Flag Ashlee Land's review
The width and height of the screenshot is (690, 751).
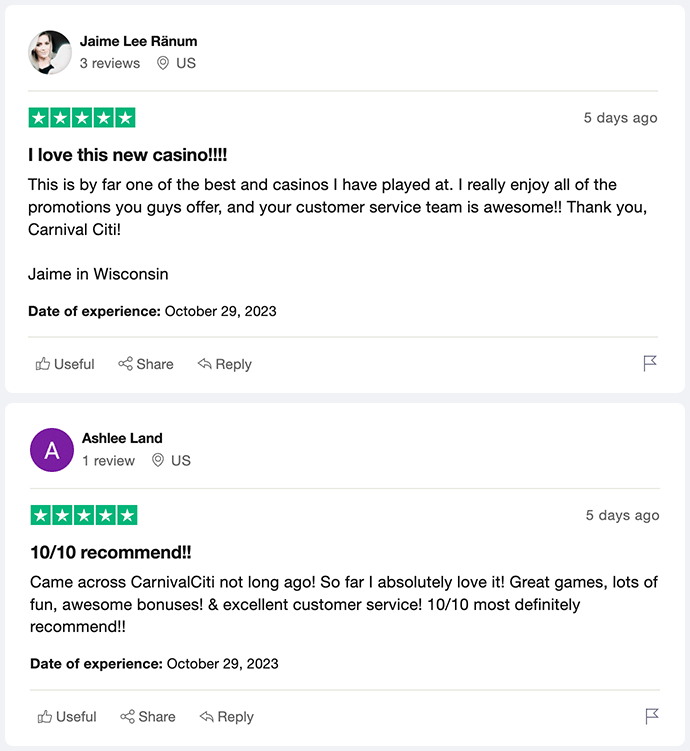(652, 716)
